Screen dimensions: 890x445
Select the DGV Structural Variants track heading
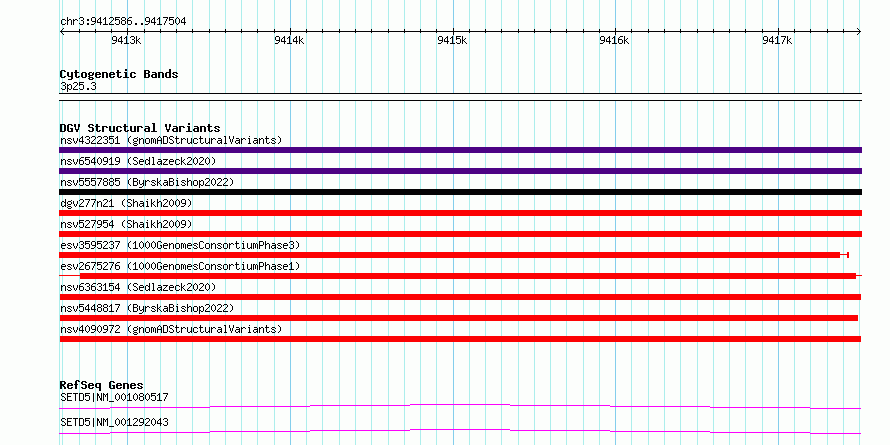pyautogui.click(x=140, y=128)
